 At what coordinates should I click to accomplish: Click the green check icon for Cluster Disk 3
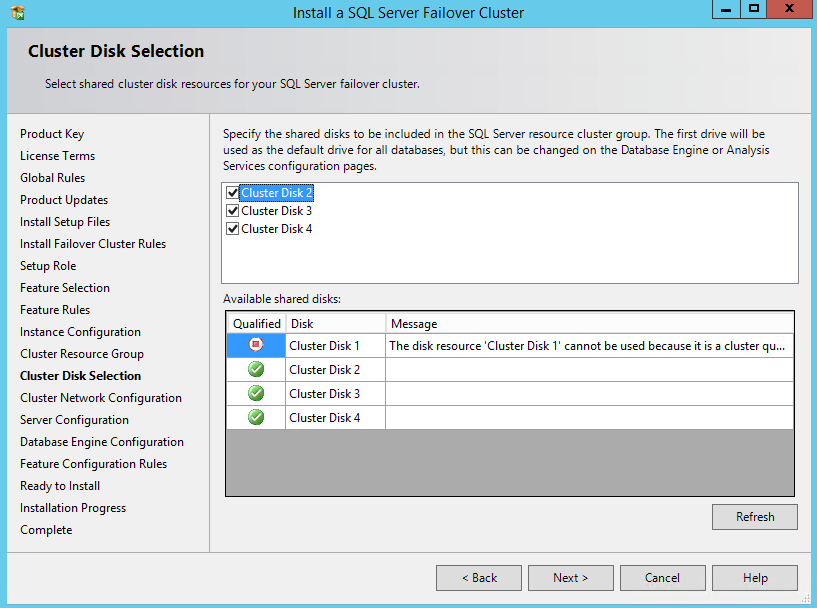[x=256, y=393]
